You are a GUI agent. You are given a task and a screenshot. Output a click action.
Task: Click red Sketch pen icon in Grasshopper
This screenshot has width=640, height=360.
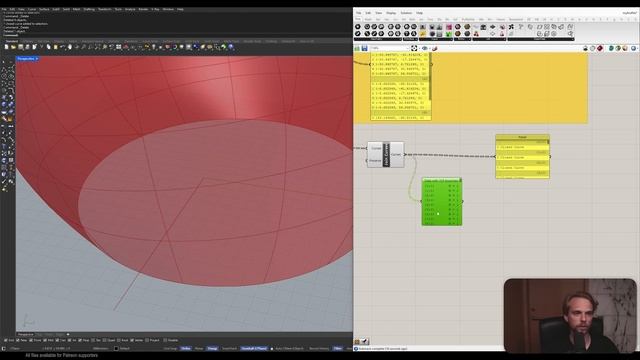click(435, 48)
